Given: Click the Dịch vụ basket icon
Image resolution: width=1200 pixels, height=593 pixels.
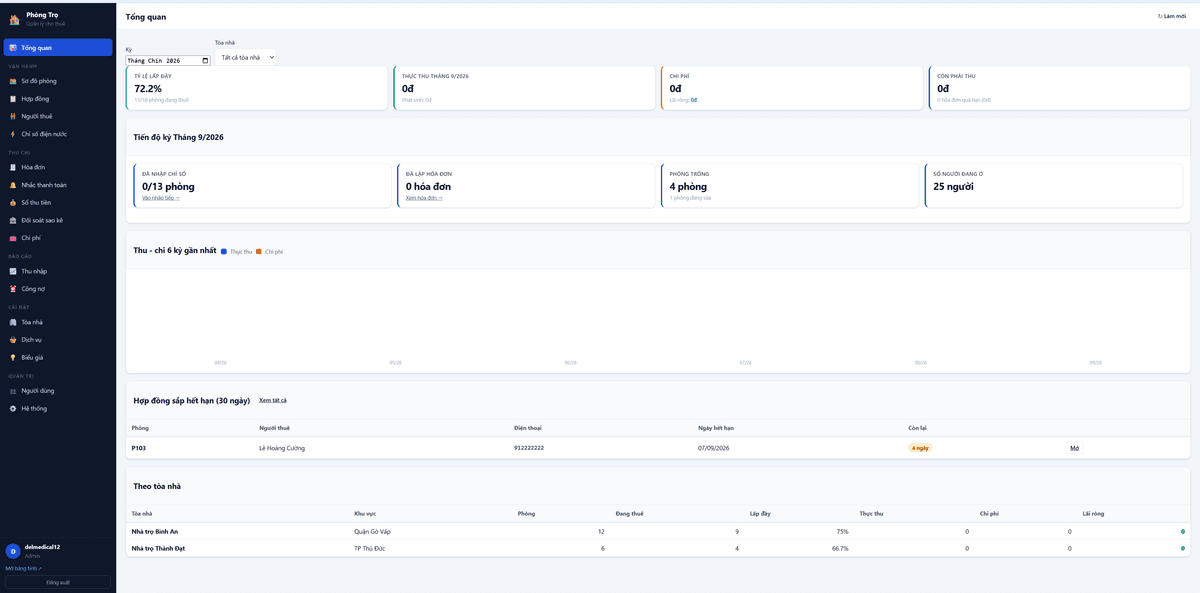Looking at the screenshot, I should click(13, 340).
